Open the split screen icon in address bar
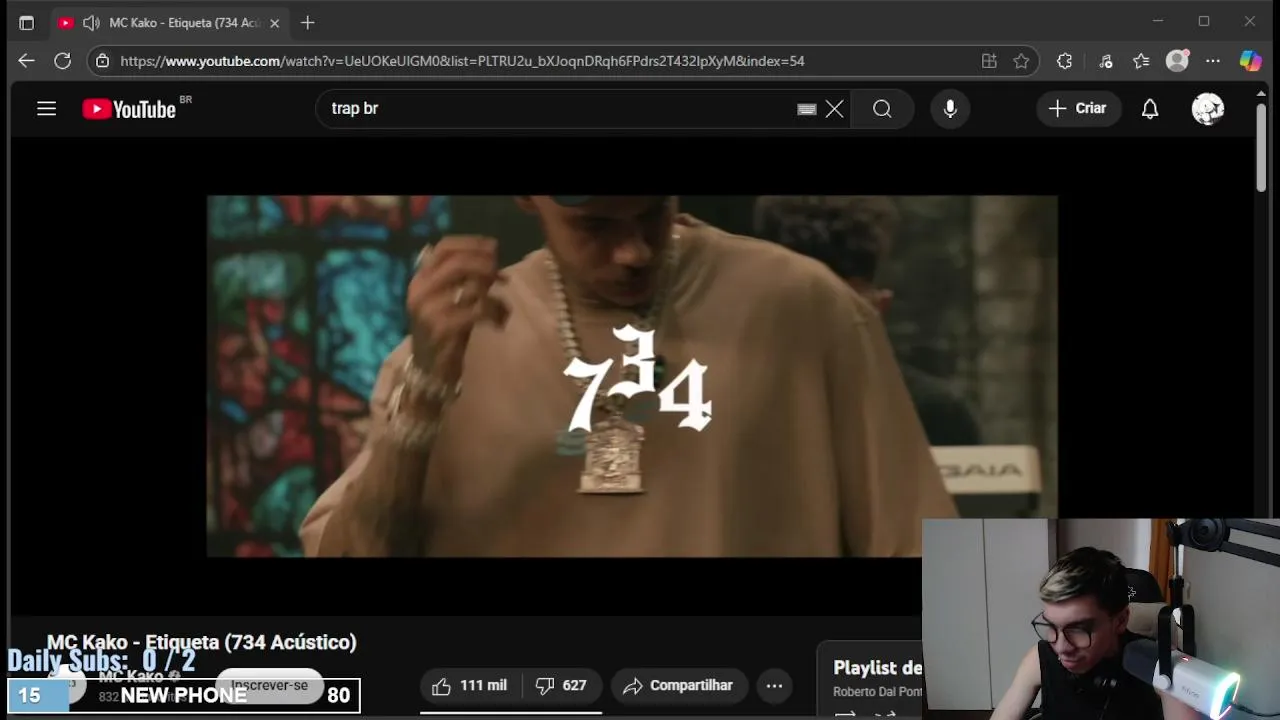The width and height of the screenshot is (1280, 720). click(989, 61)
